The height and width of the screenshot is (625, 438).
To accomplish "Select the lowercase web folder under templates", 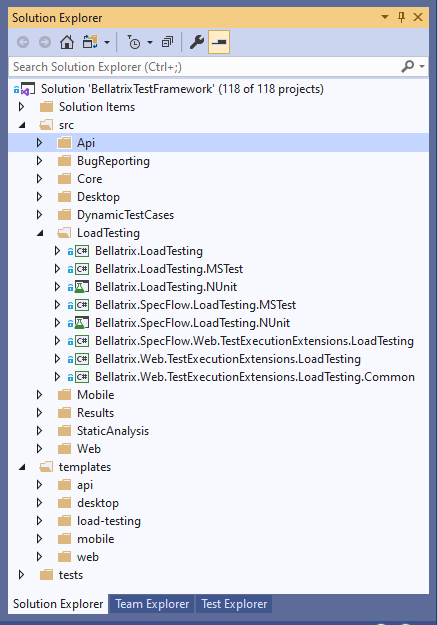I will [88, 557].
